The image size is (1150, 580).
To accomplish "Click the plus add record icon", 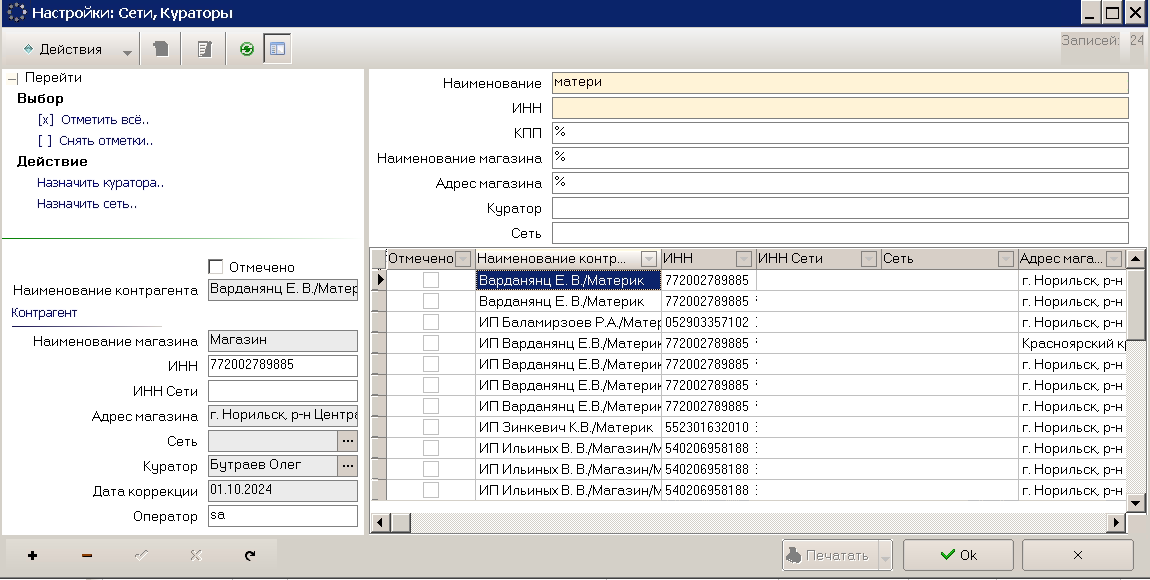I will click(32, 556).
